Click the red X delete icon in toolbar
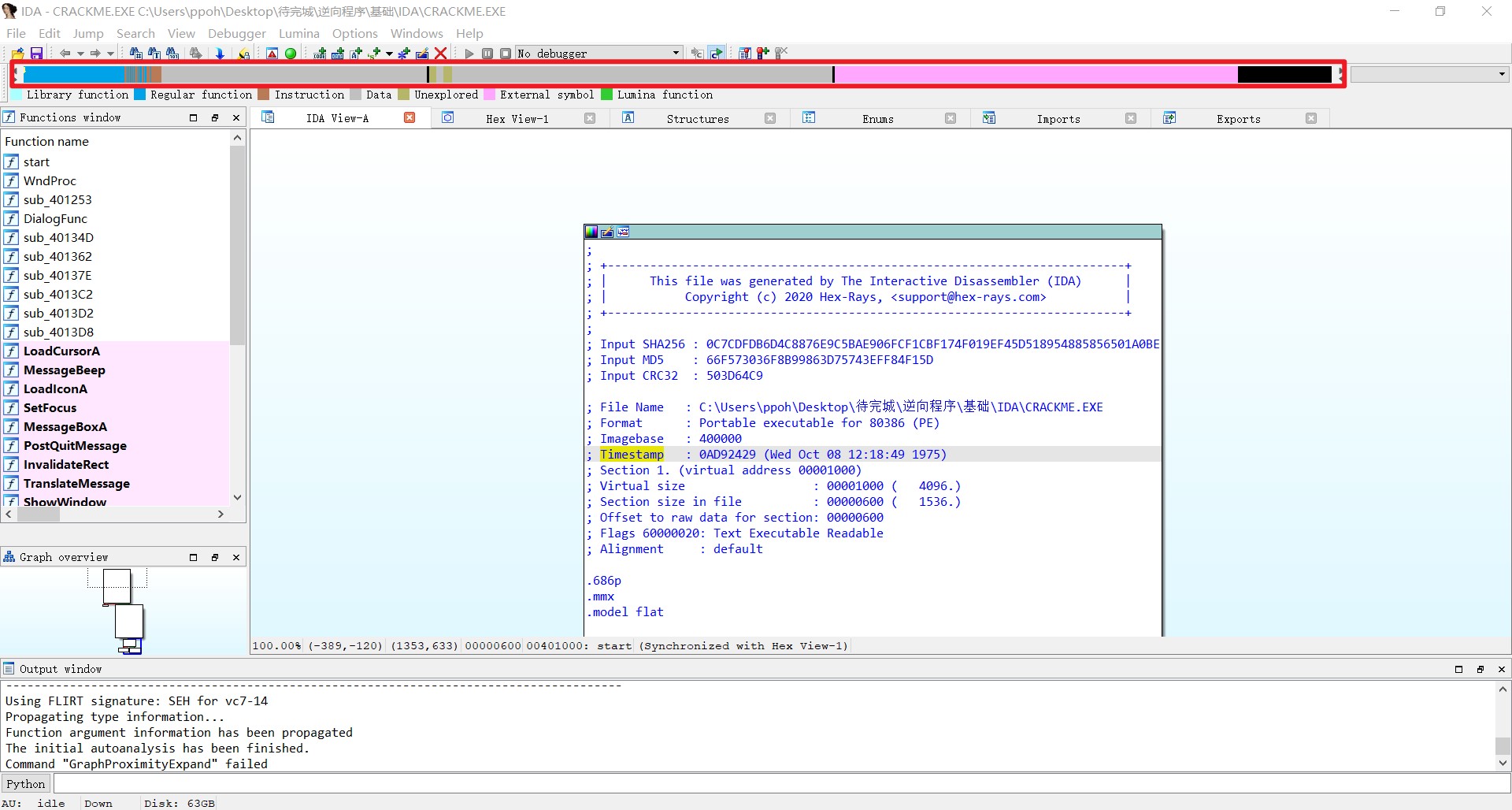 (441, 54)
